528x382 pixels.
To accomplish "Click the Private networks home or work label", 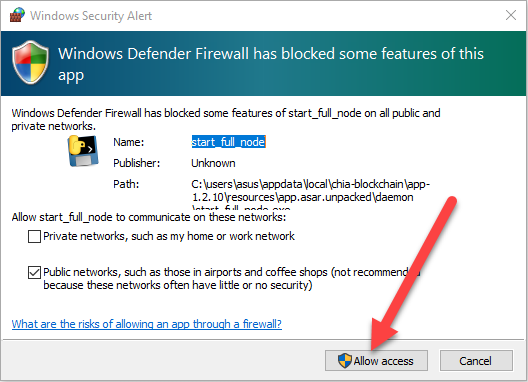I will click(x=169, y=236).
